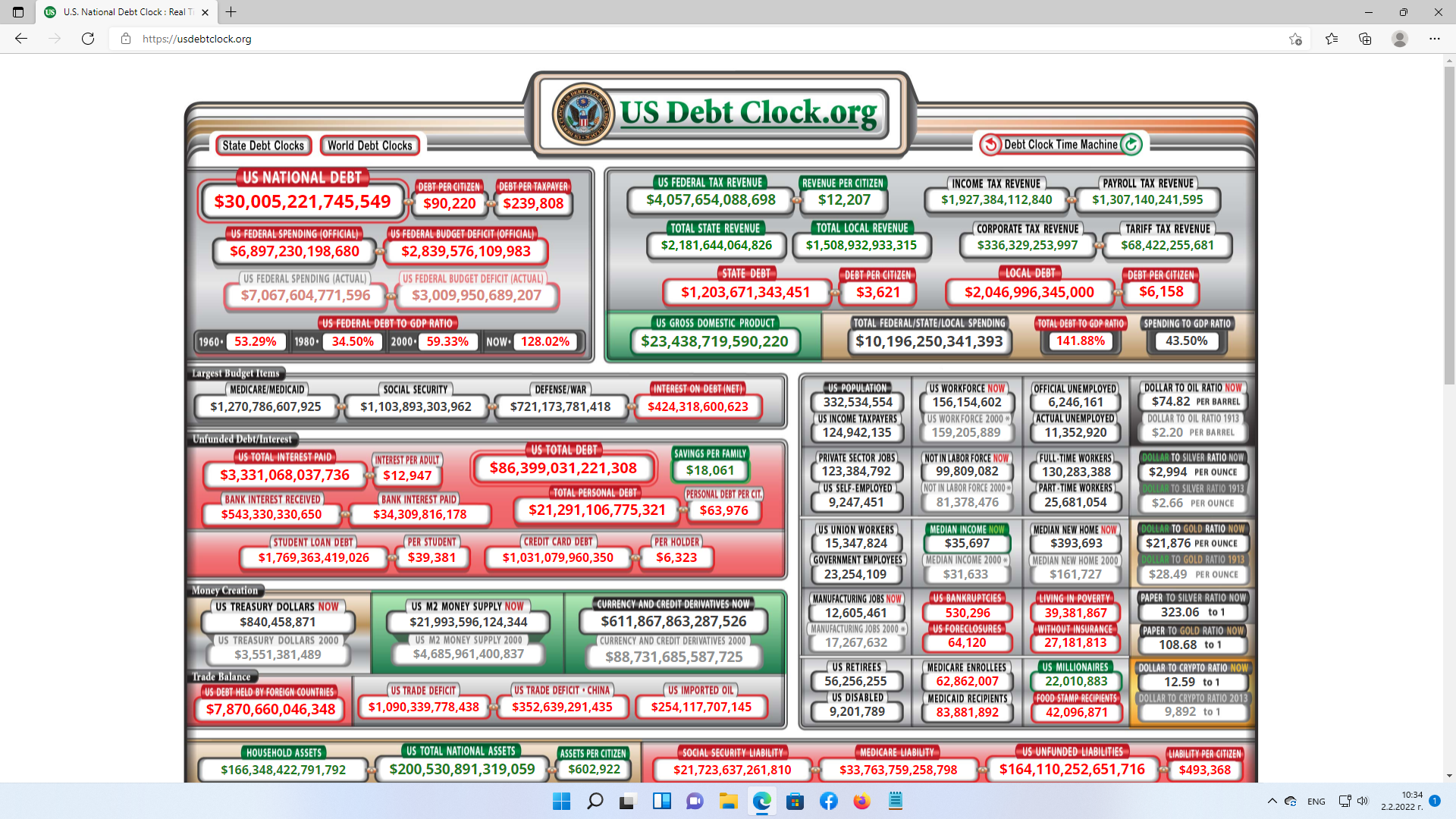The image size is (1456, 819).
Task: Show hidden system tray icons chevron
Action: (x=1272, y=801)
